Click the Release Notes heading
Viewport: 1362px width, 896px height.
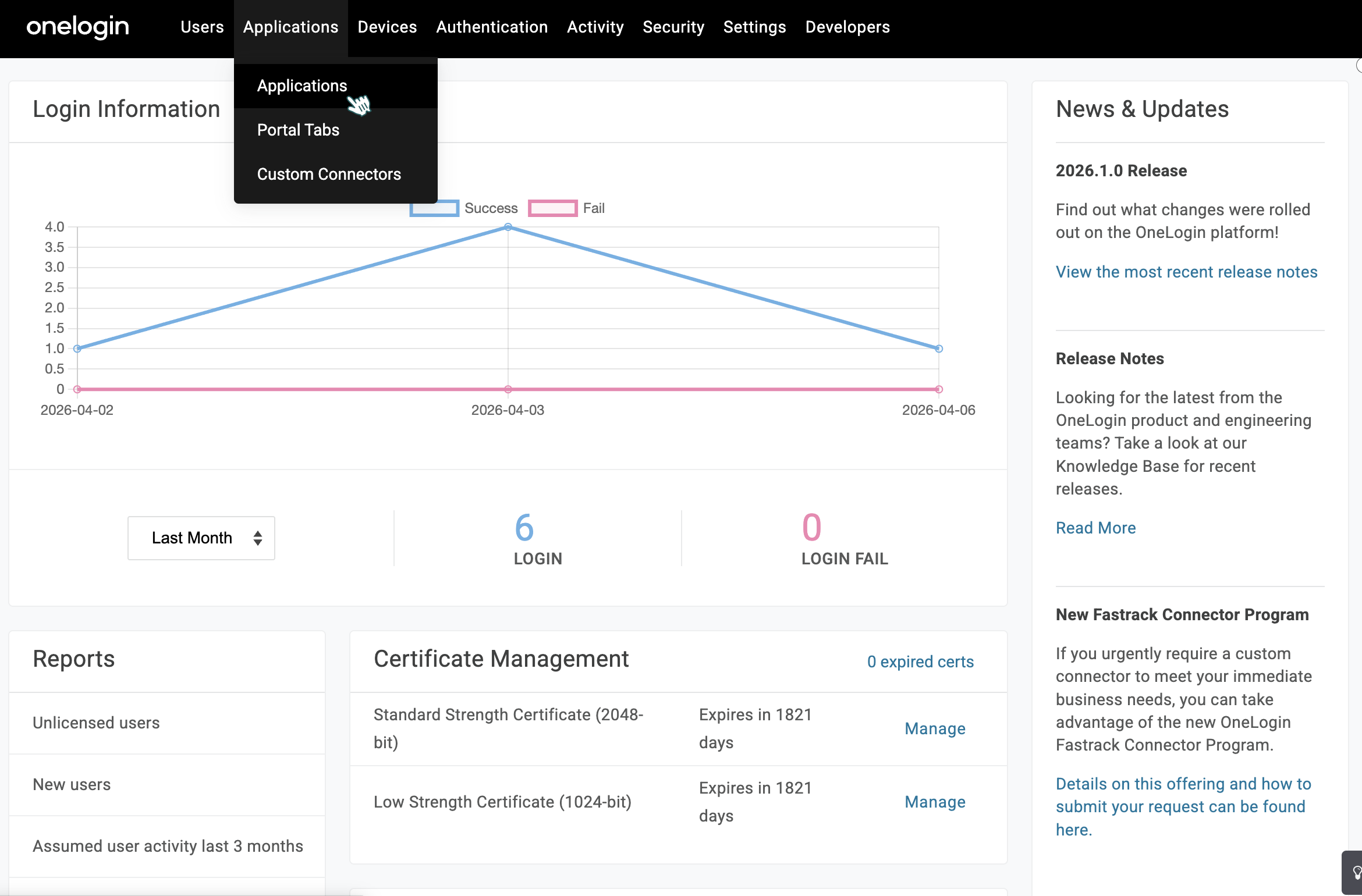1109,359
